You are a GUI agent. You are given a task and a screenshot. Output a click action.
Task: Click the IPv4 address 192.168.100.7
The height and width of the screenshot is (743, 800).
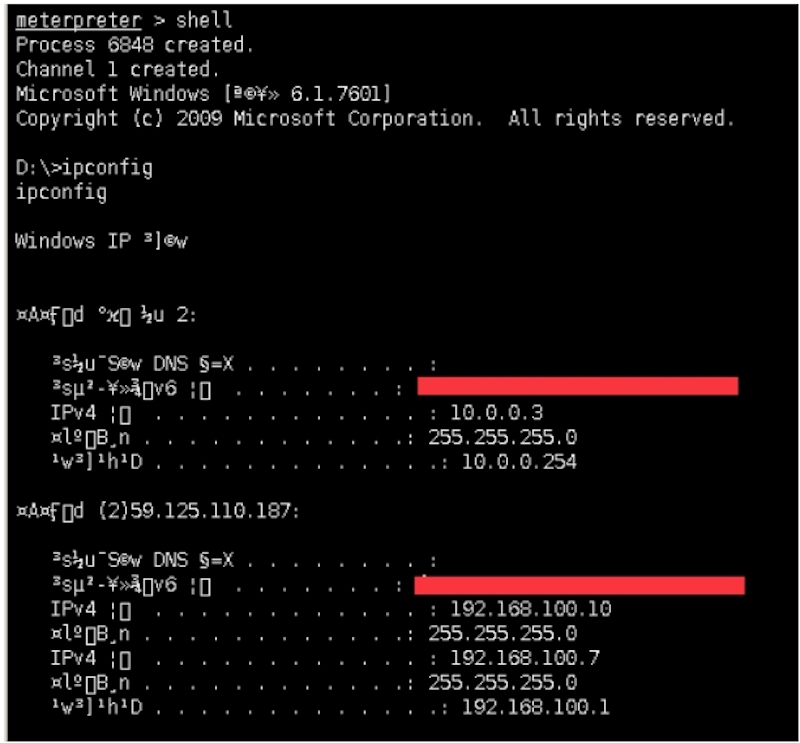(525, 659)
